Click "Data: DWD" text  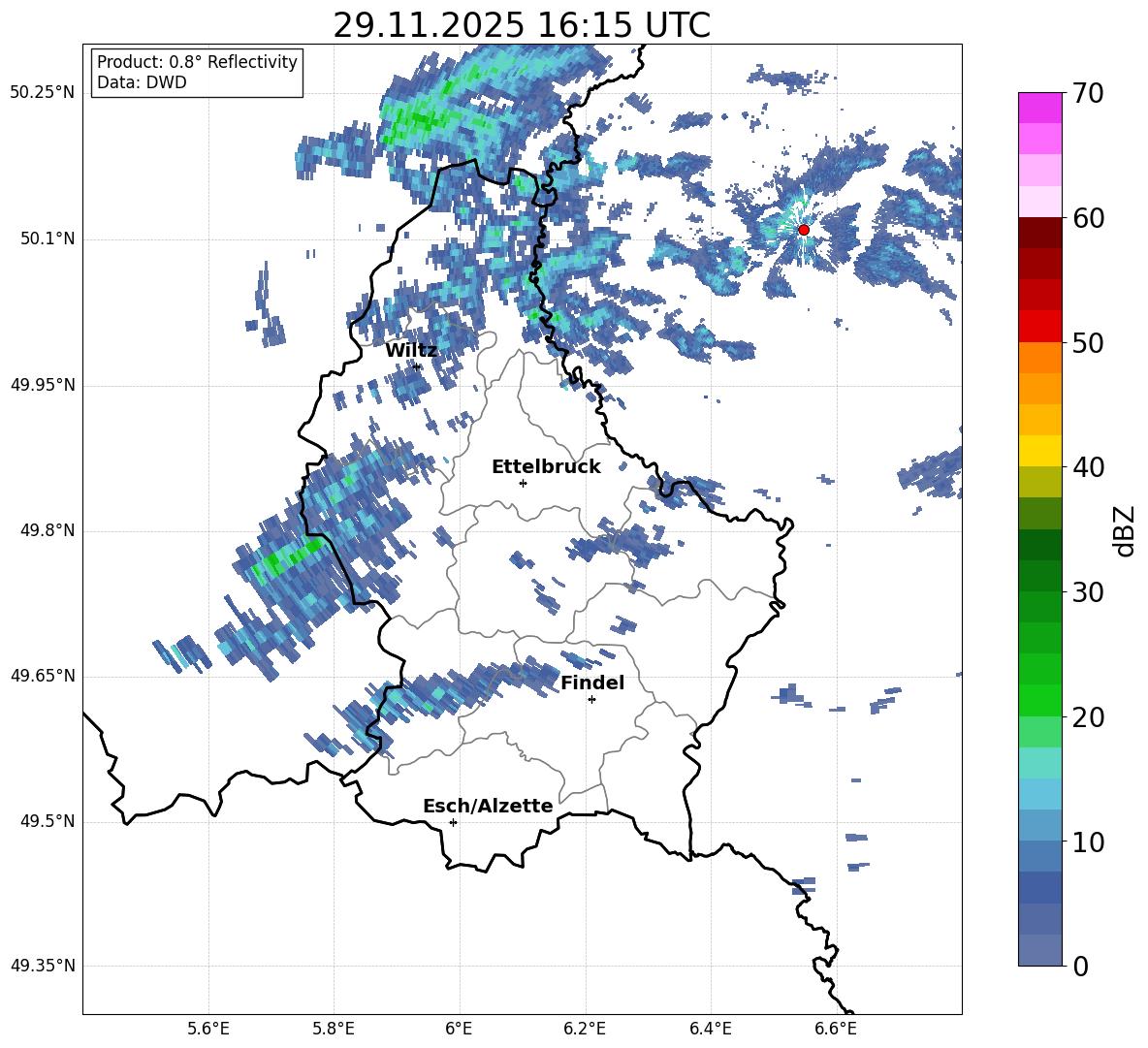[142, 82]
